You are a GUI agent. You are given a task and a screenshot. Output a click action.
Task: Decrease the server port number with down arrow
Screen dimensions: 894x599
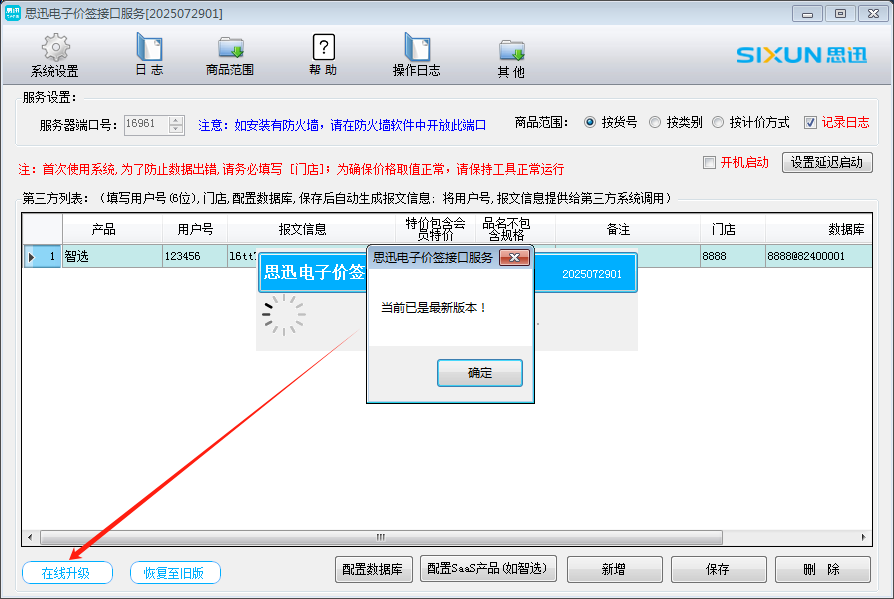176,129
